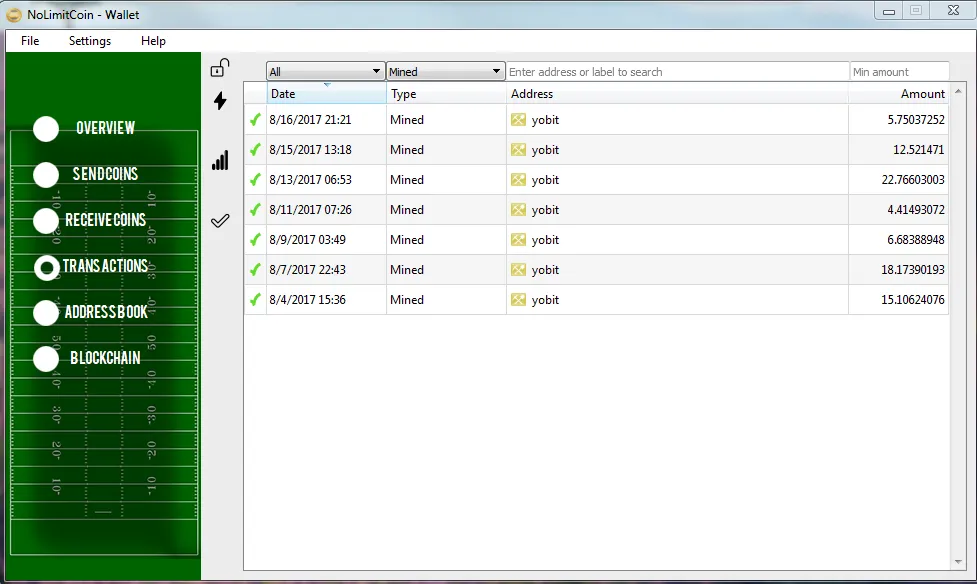Click yobit label in 8/16/2017 row

tap(545, 120)
